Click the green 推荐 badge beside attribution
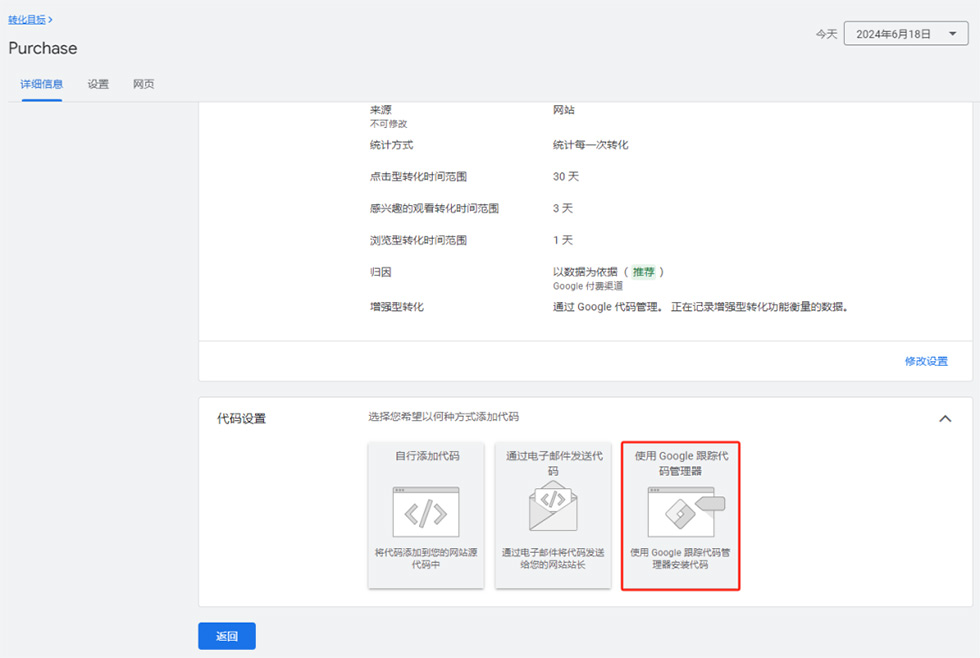The image size is (980, 658). click(x=644, y=272)
